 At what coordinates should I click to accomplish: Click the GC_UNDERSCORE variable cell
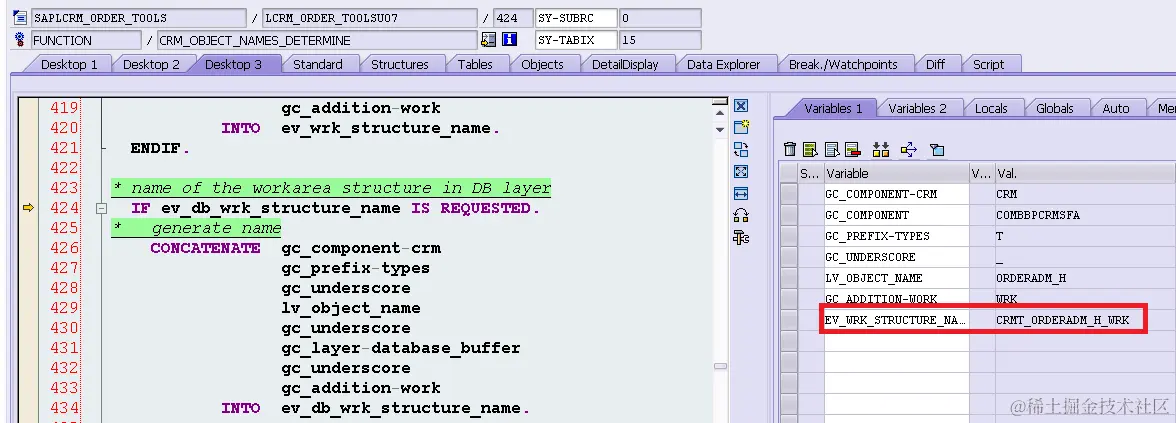(896, 256)
